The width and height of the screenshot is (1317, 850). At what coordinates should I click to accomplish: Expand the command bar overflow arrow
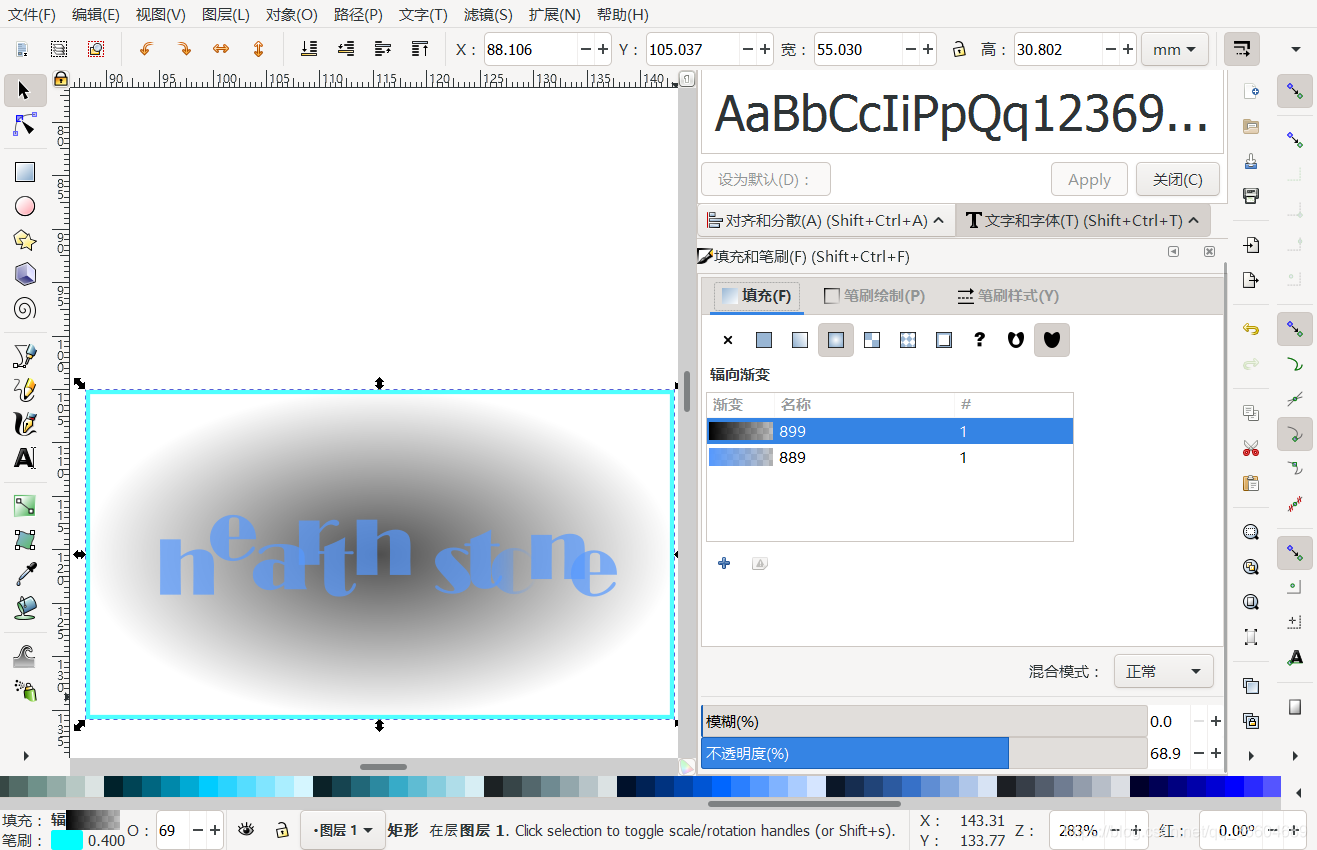pos(1251,755)
